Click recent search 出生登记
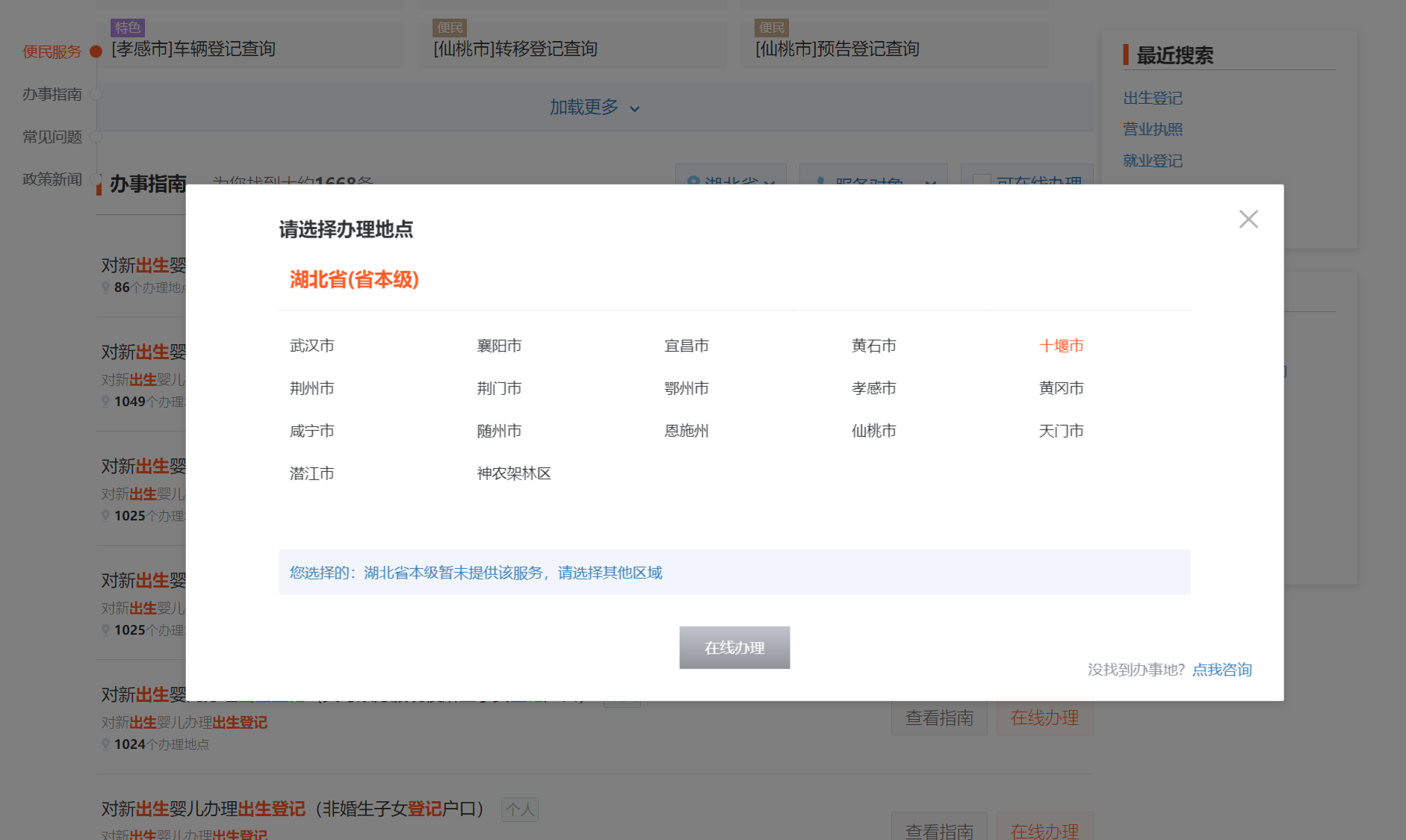Image resolution: width=1406 pixels, height=840 pixels. coord(1152,98)
